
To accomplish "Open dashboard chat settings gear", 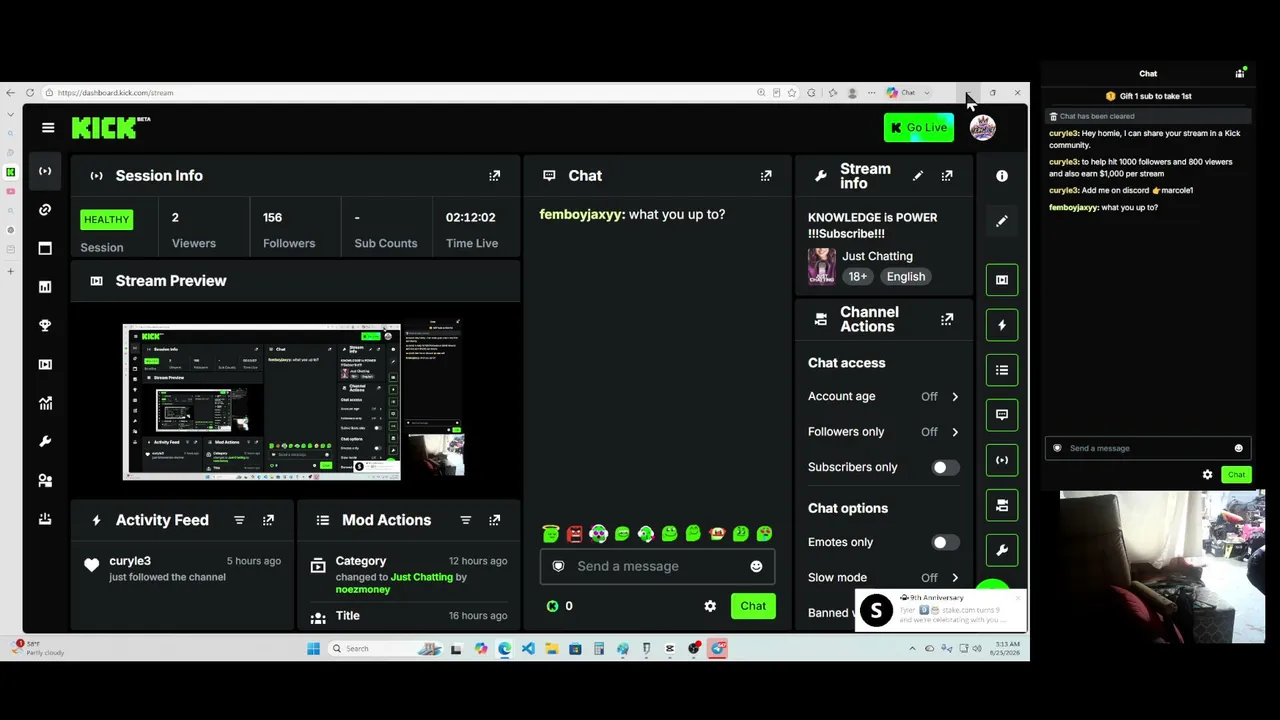I will click(x=710, y=606).
